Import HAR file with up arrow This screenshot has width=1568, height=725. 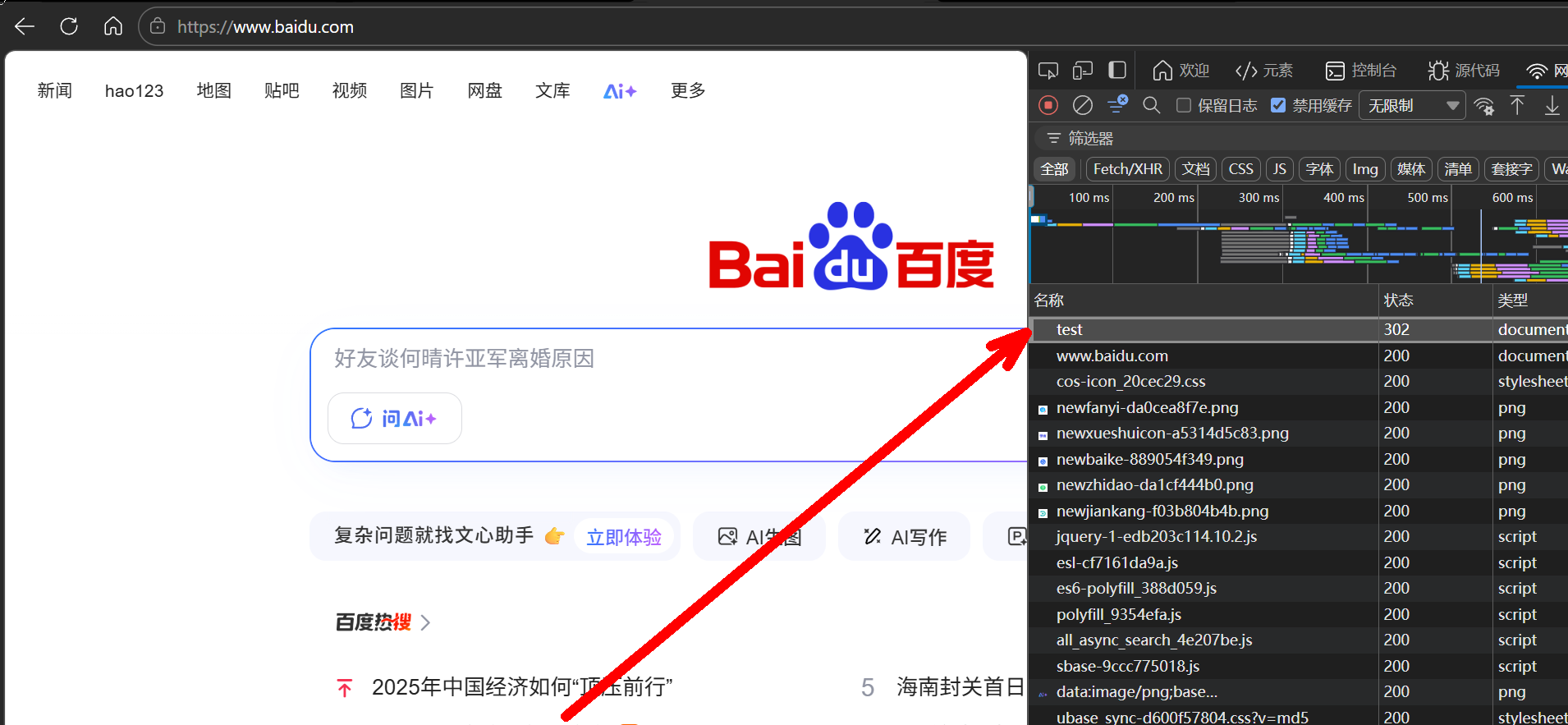(1517, 105)
